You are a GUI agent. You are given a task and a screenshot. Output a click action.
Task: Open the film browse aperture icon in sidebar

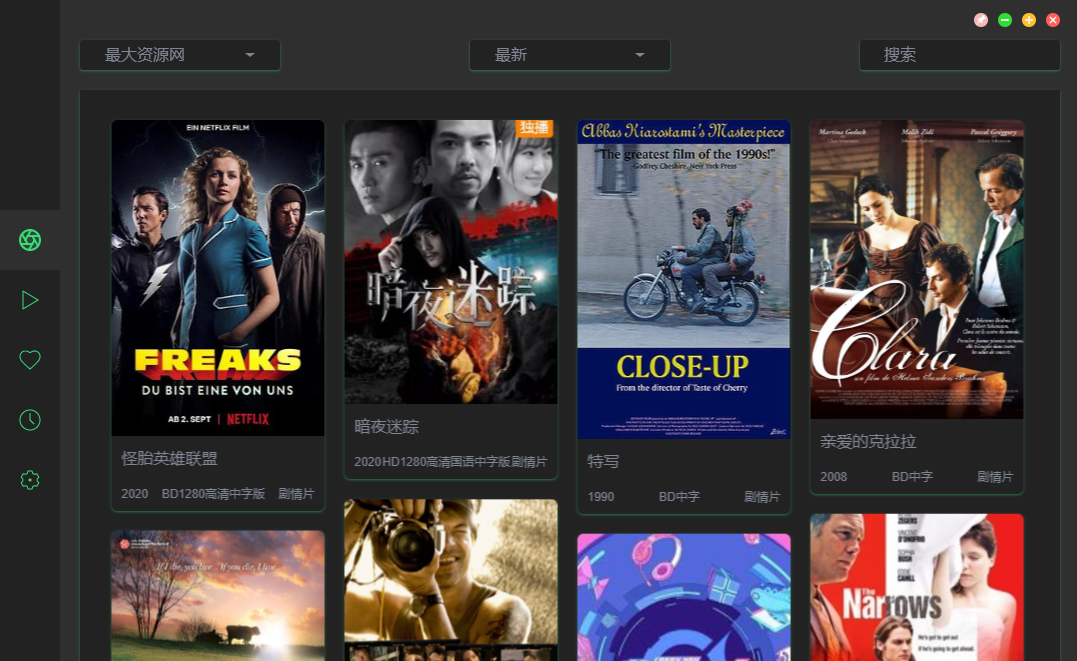[x=30, y=240]
